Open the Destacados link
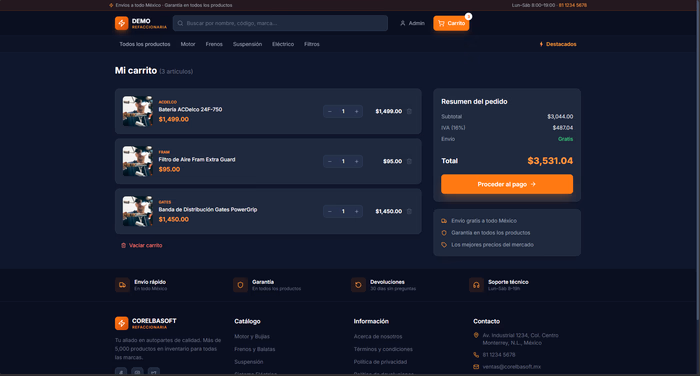700x376 pixels. coord(558,44)
